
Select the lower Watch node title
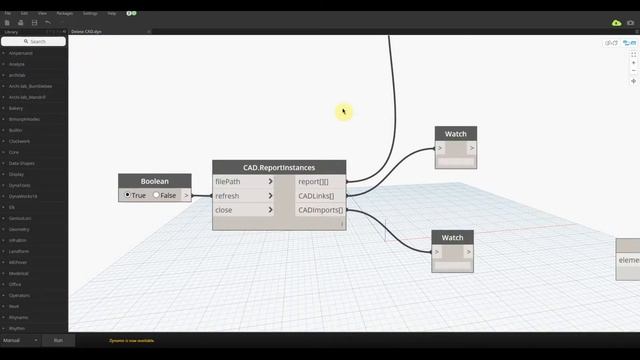452,238
